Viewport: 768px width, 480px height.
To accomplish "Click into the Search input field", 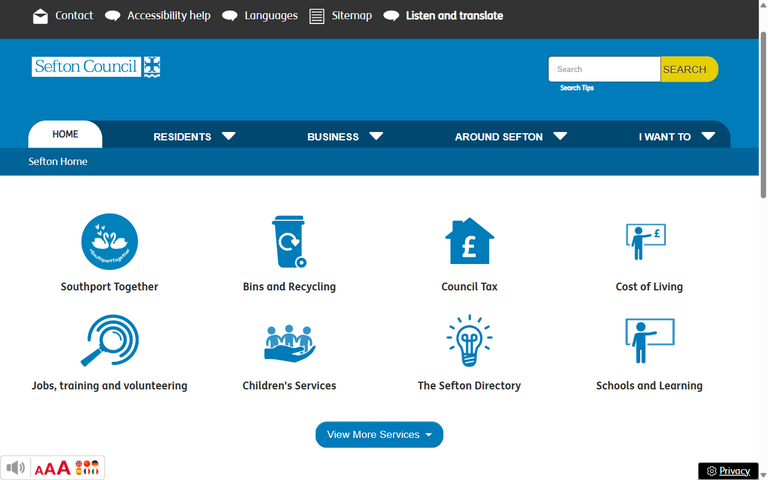I will pyautogui.click(x=603, y=69).
